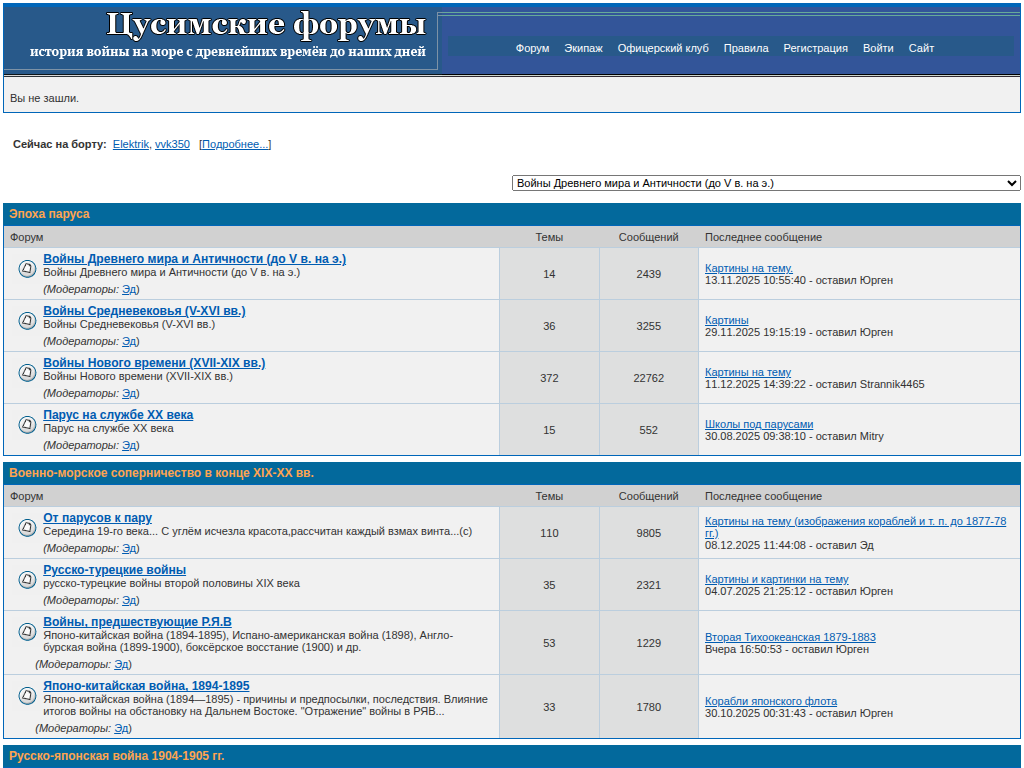Click forum icon beside Войны, предшествующие Р.Я.В

click(x=27, y=632)
